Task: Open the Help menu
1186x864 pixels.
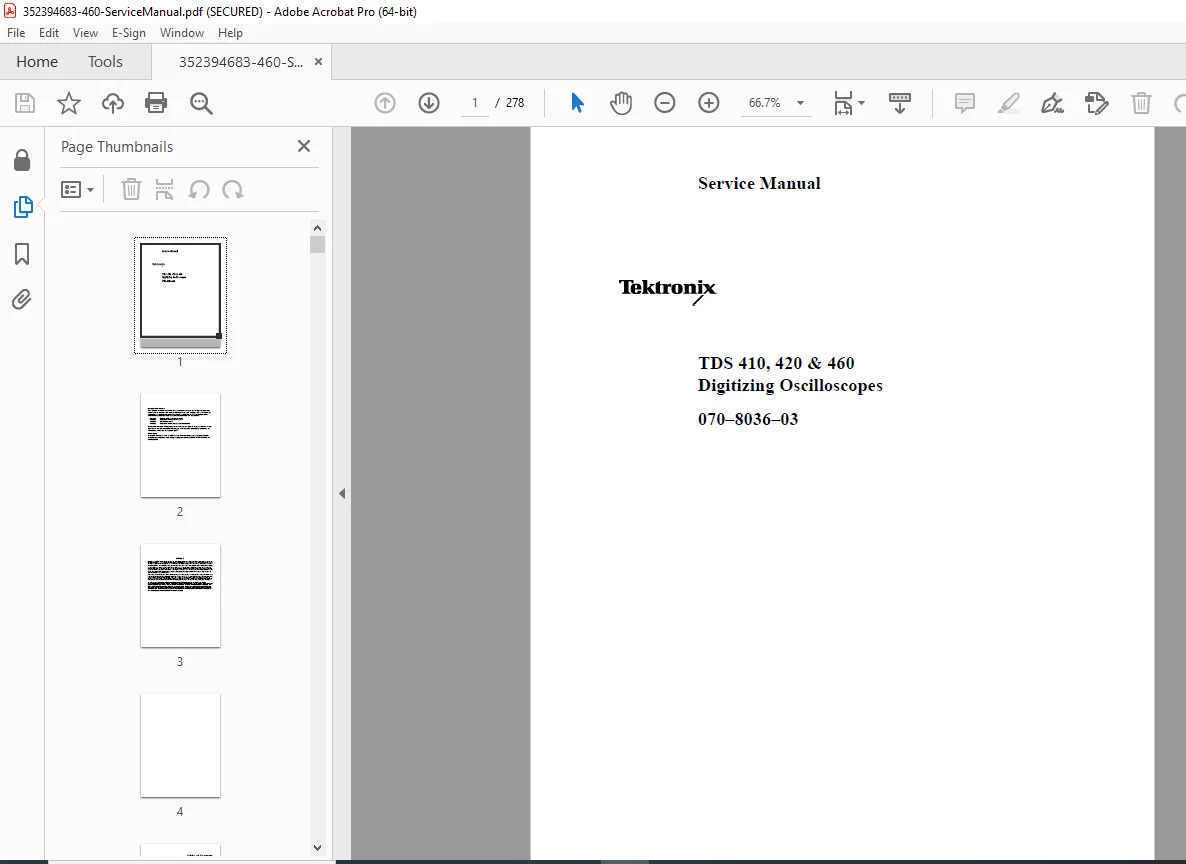Action: tap(230, 33)
